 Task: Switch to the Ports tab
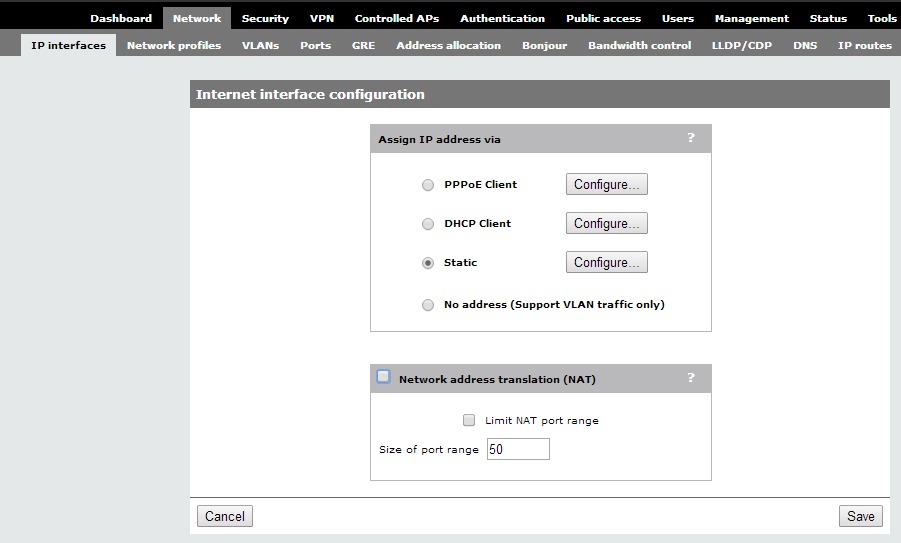click(315, 45)
